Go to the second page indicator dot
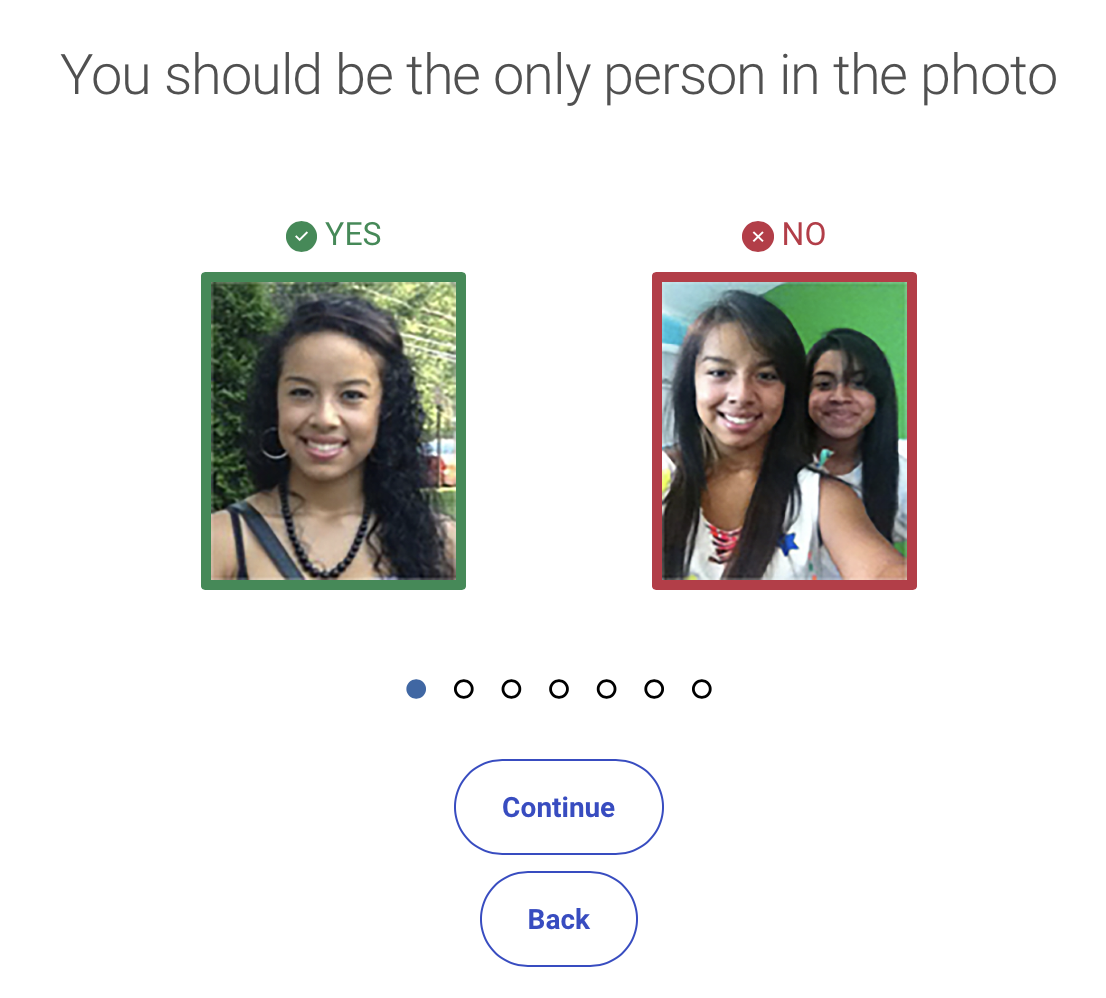Image resolution: width=1106 pixels, height=998 pixels. pyautogui.click(x=463, y=689)
